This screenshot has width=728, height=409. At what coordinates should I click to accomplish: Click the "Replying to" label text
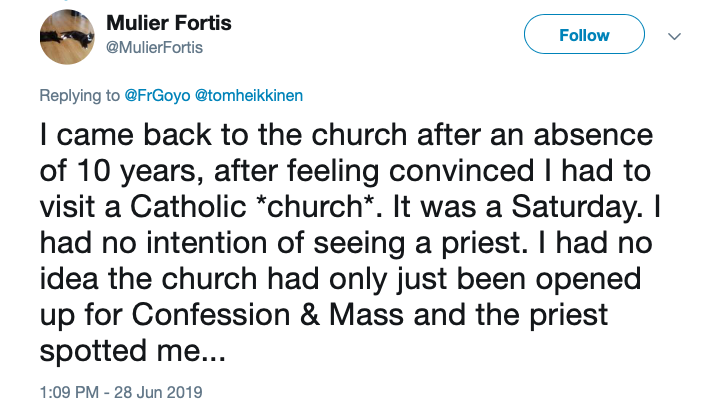click(79, 96)
